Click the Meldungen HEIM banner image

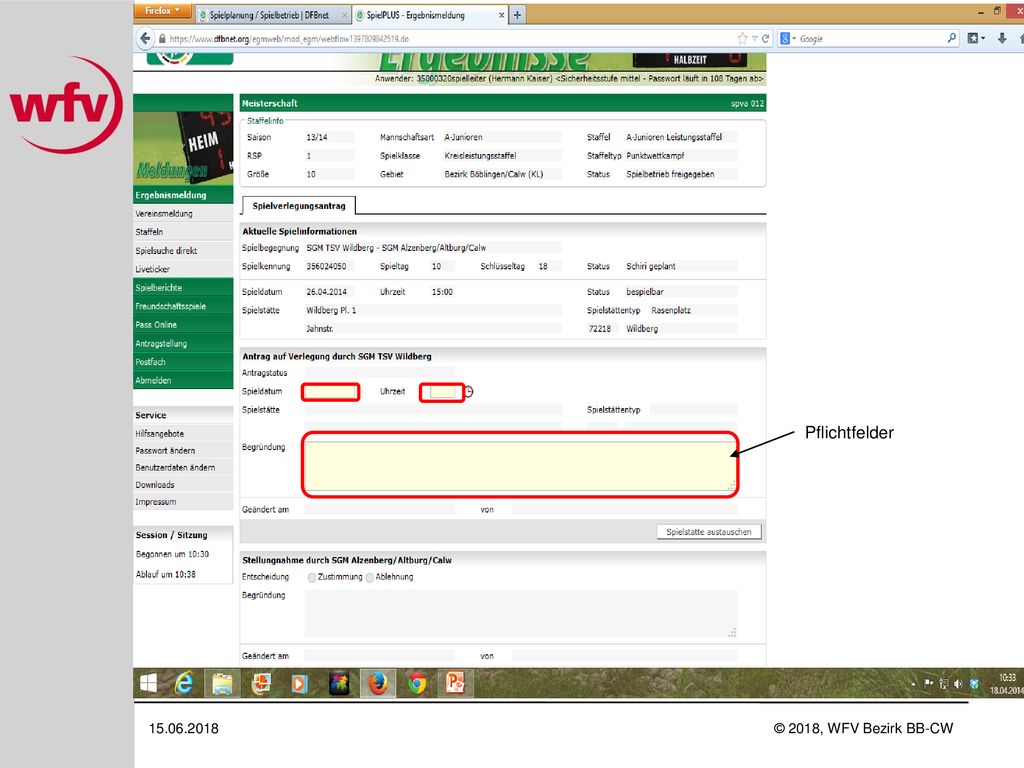click(x=183, y=148)
